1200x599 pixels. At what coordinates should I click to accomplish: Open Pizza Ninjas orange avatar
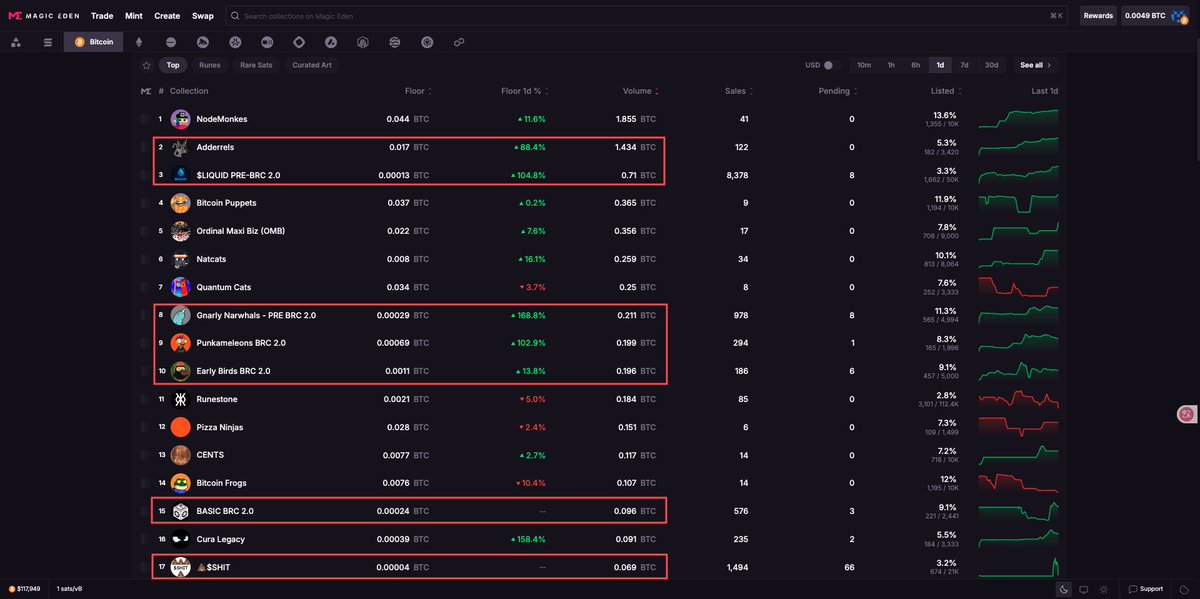coord(180,427)
